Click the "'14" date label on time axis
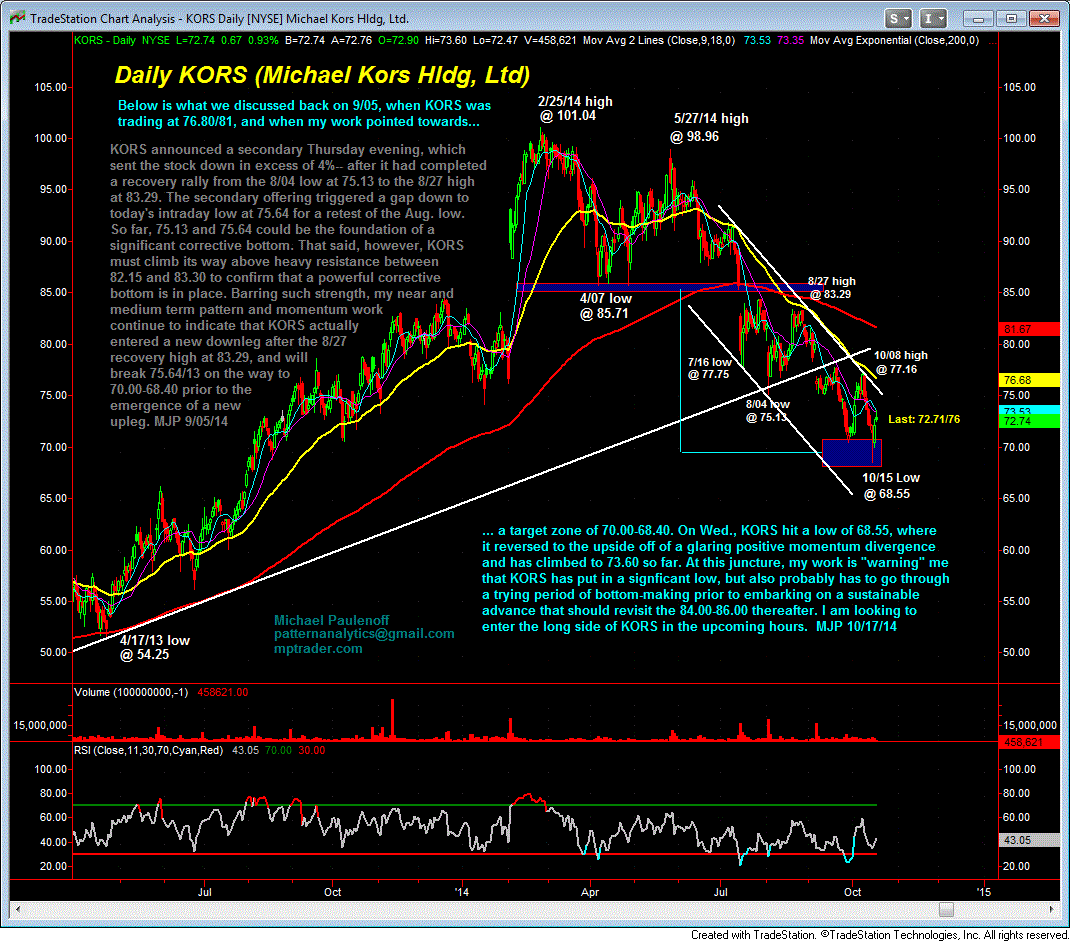This screenshot has height=941, width=1070. coord(462,892)
